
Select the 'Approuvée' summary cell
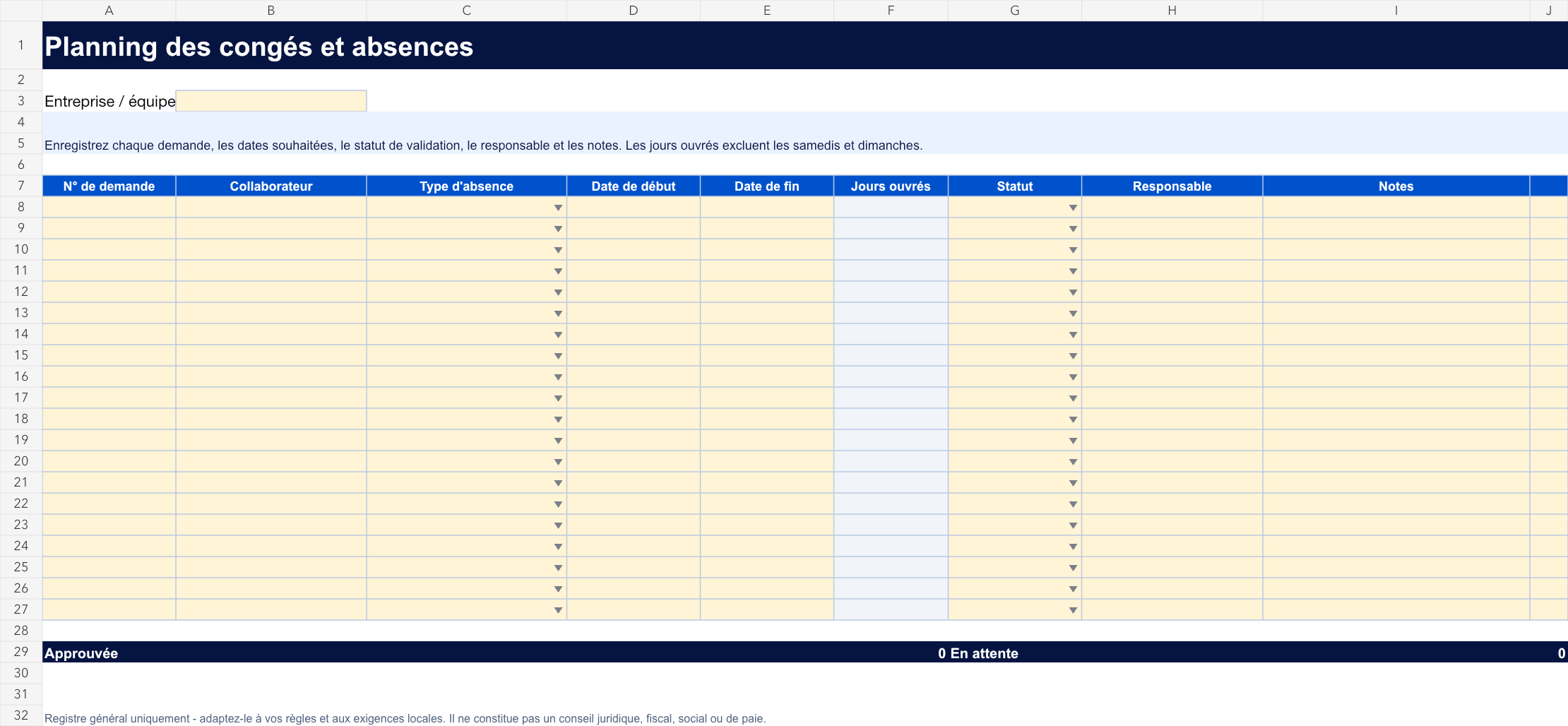point(81,653)
